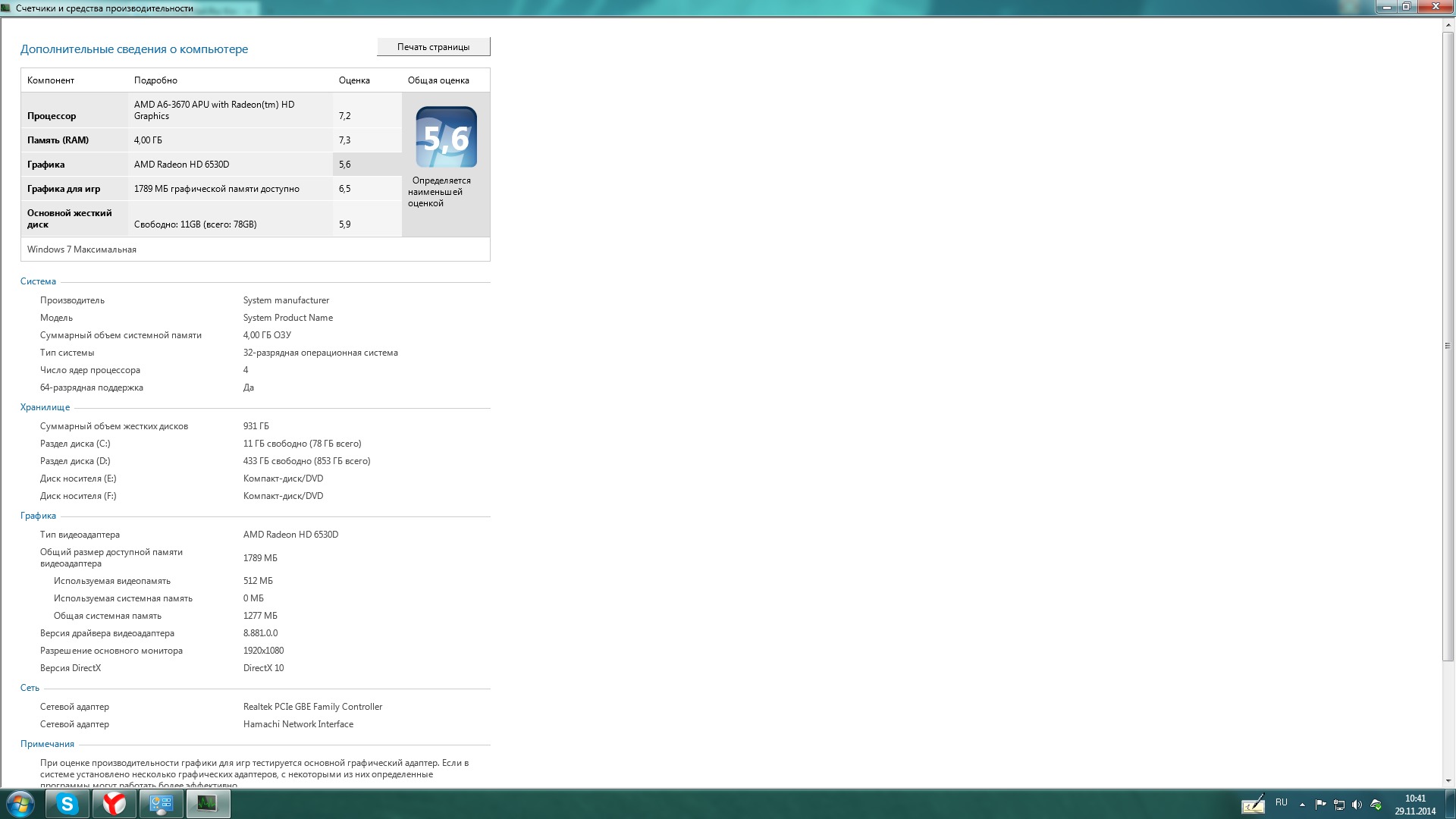Screen dimensions: 1456x819
Task: Click the 7,2 processor score
Action: pyautogui.click(x=344, y=116)
